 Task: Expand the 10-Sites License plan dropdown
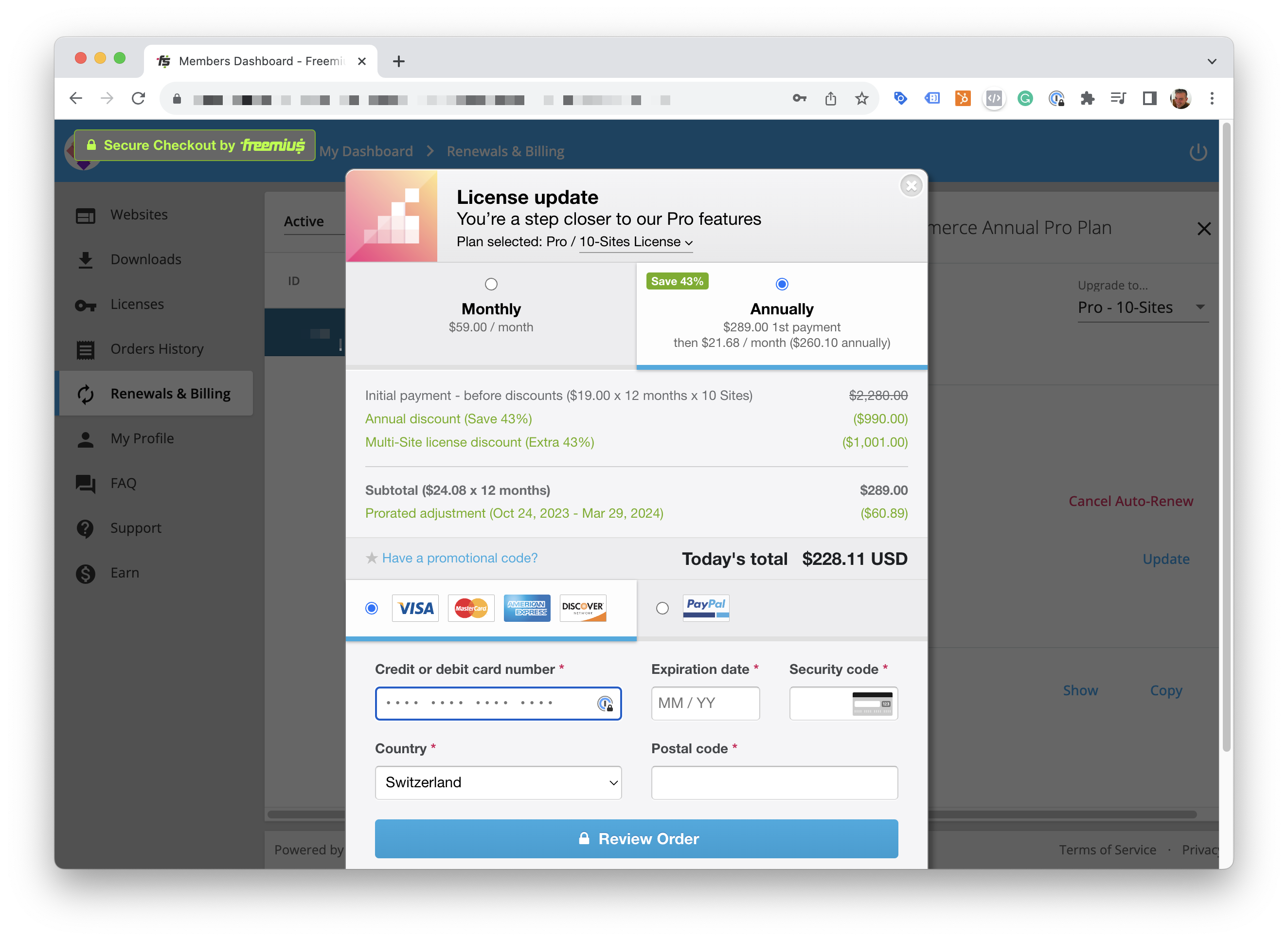click(635, 242)
